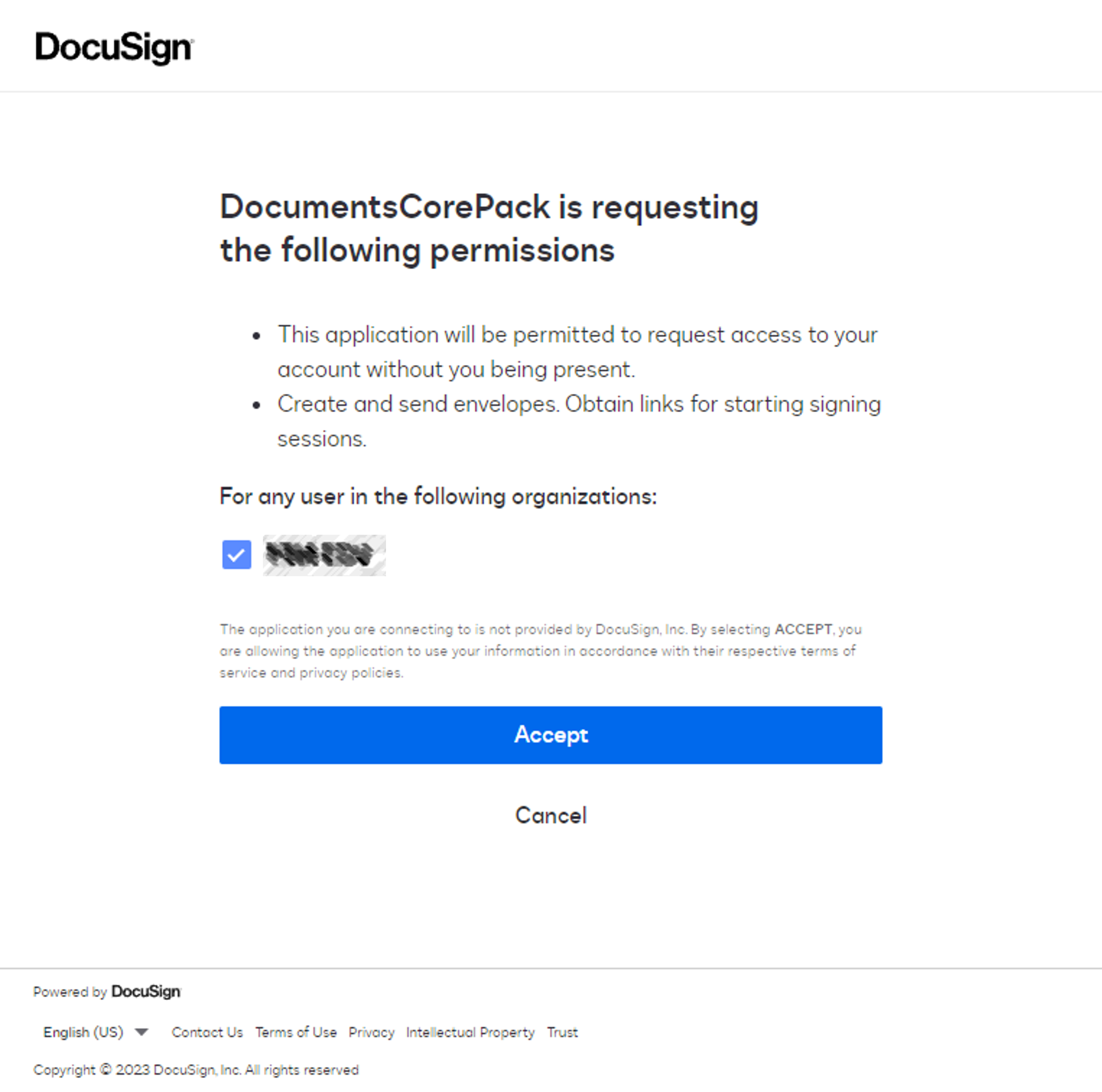Click the blue Accept button
This screenshot has width=1102, height=1092.
(x=551, y=735)
